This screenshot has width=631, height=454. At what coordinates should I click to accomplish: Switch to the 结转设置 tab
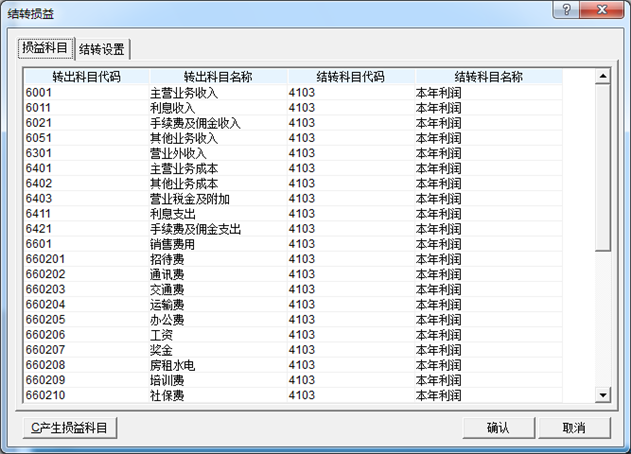(103, 48)
